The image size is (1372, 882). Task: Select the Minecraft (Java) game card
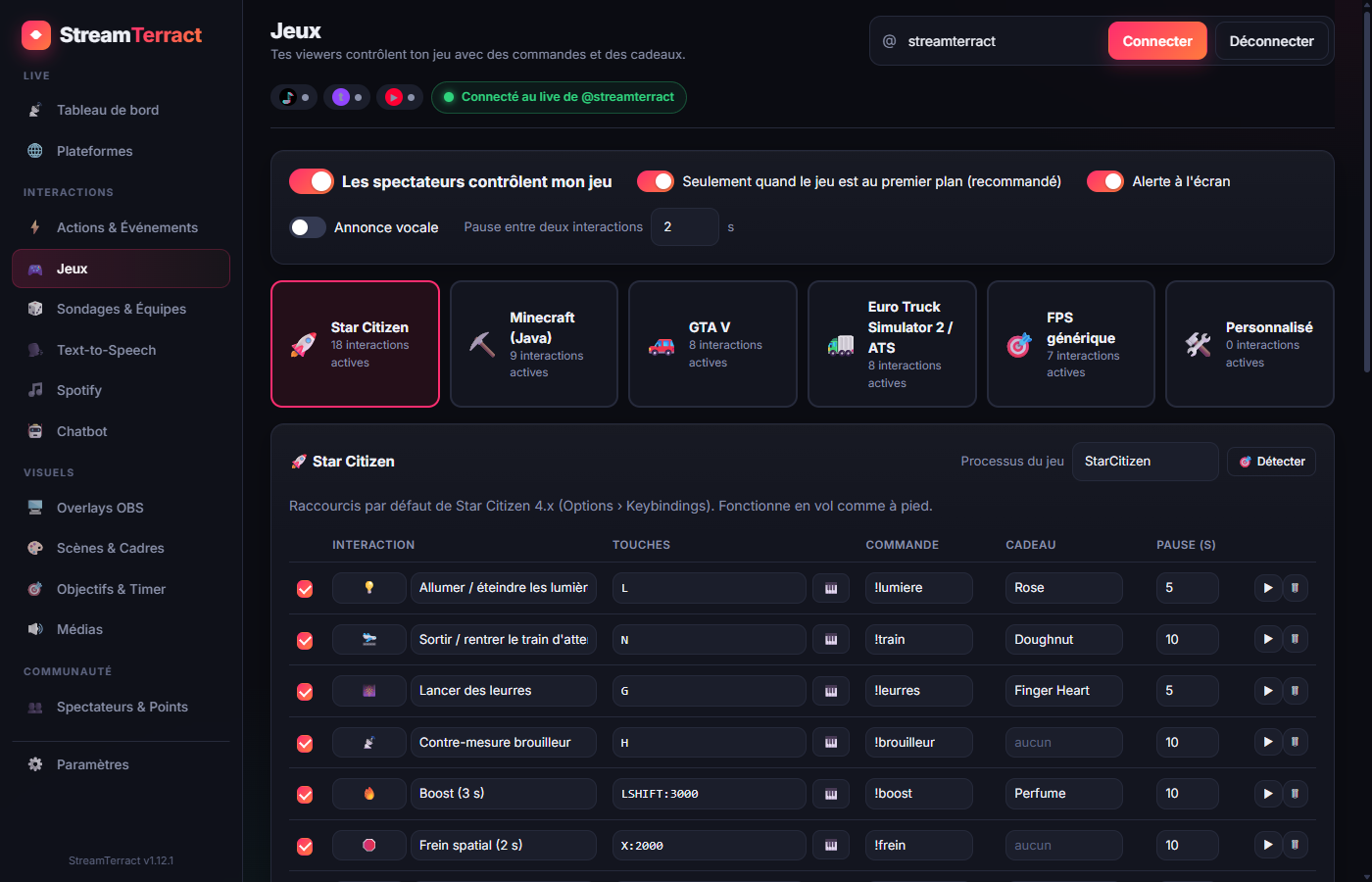pos(534,344)
